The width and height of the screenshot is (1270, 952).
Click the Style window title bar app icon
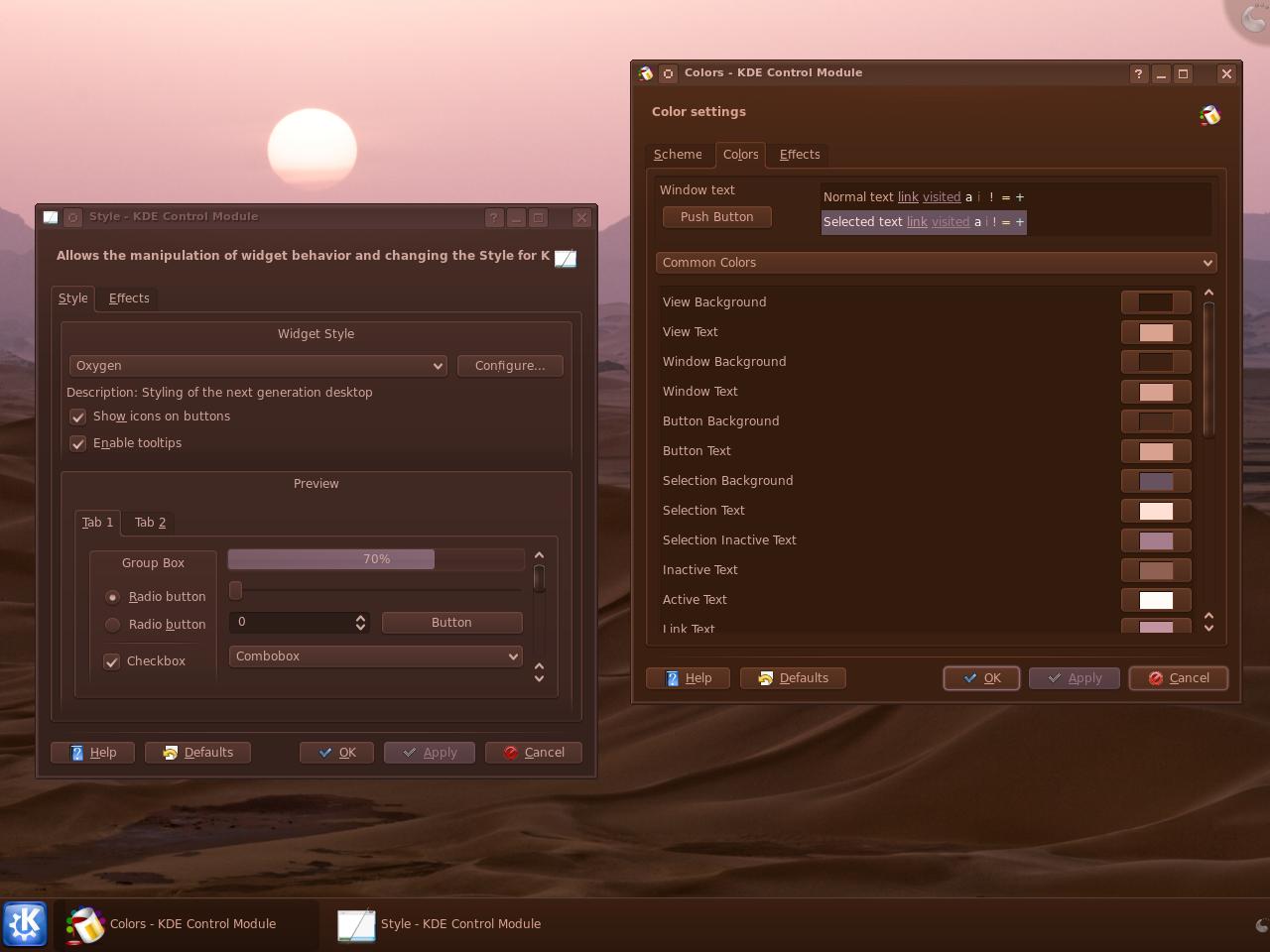pyautogui.click(x=51, y=217)
